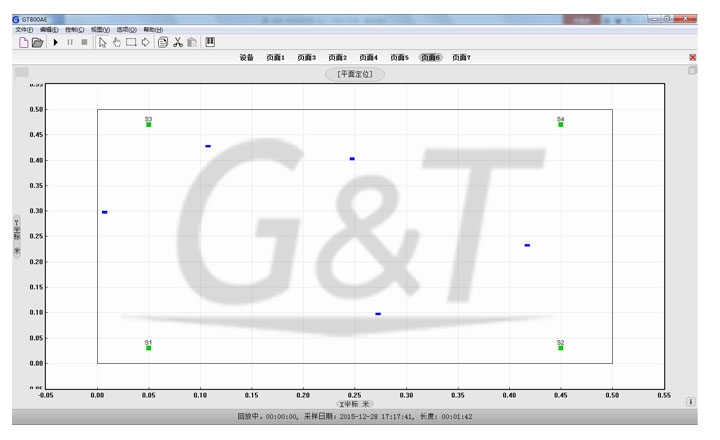Maximize the GT800AE window

(667, 19)
